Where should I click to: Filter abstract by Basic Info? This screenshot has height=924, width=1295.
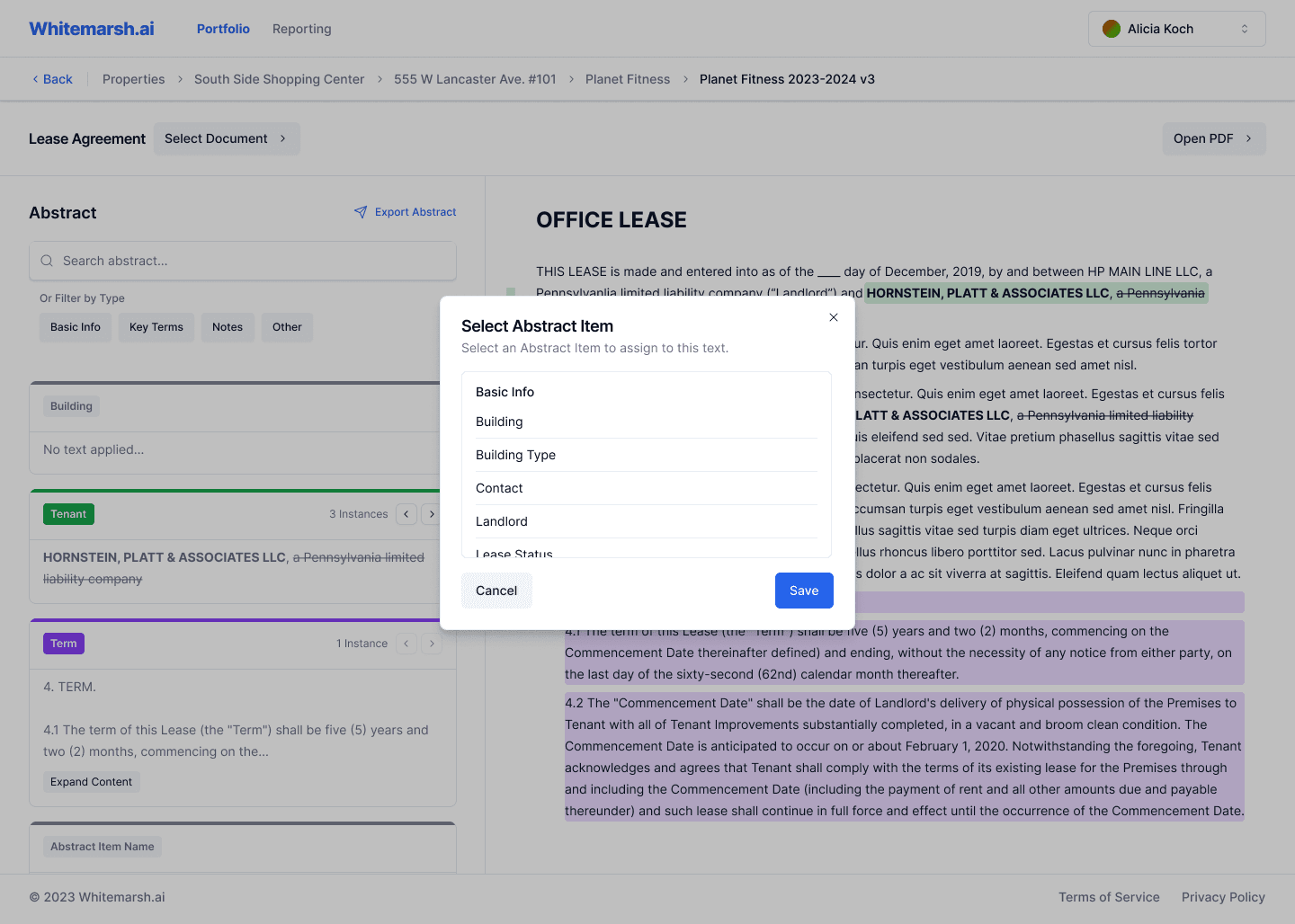coord(76,327)
